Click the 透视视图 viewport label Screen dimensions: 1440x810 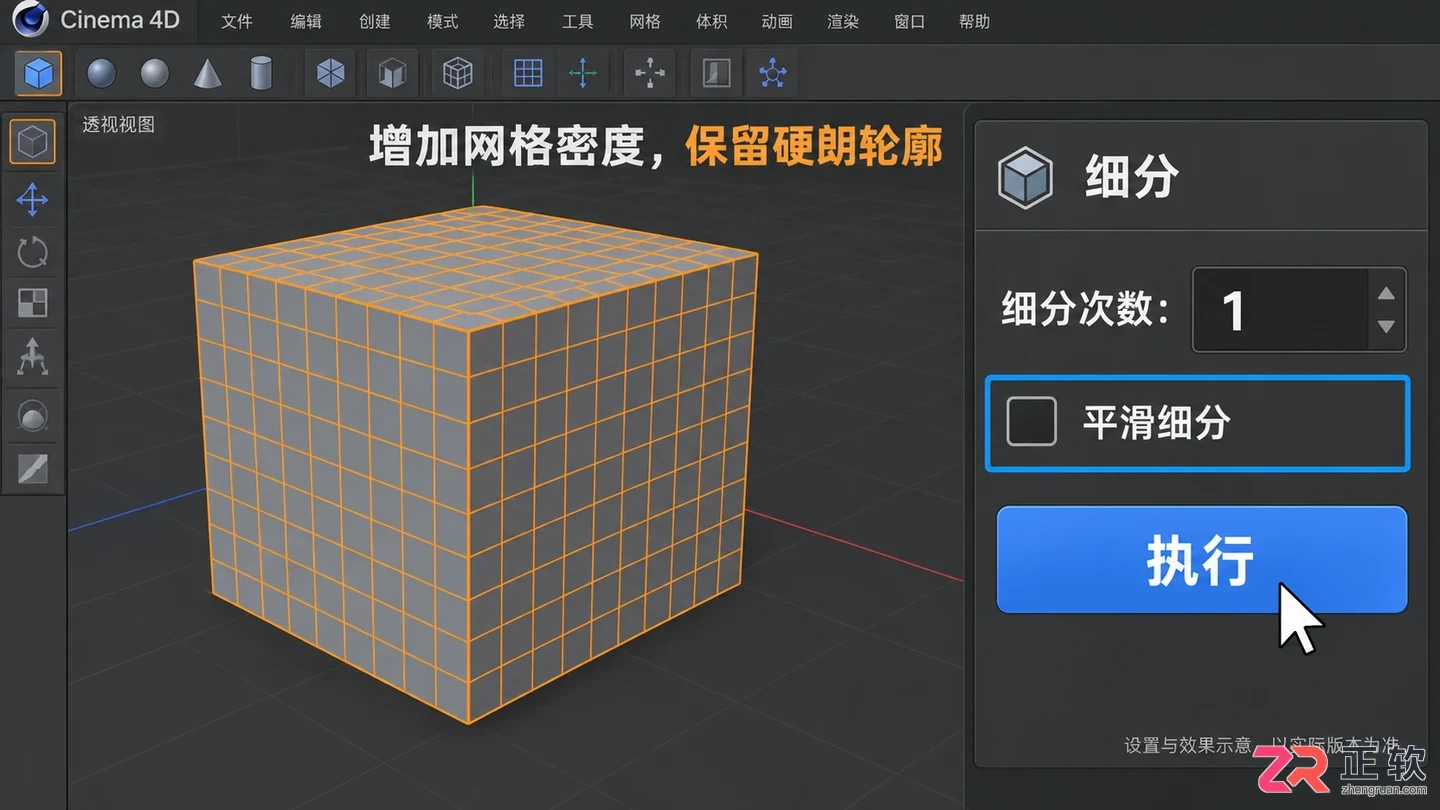[118, 125]
